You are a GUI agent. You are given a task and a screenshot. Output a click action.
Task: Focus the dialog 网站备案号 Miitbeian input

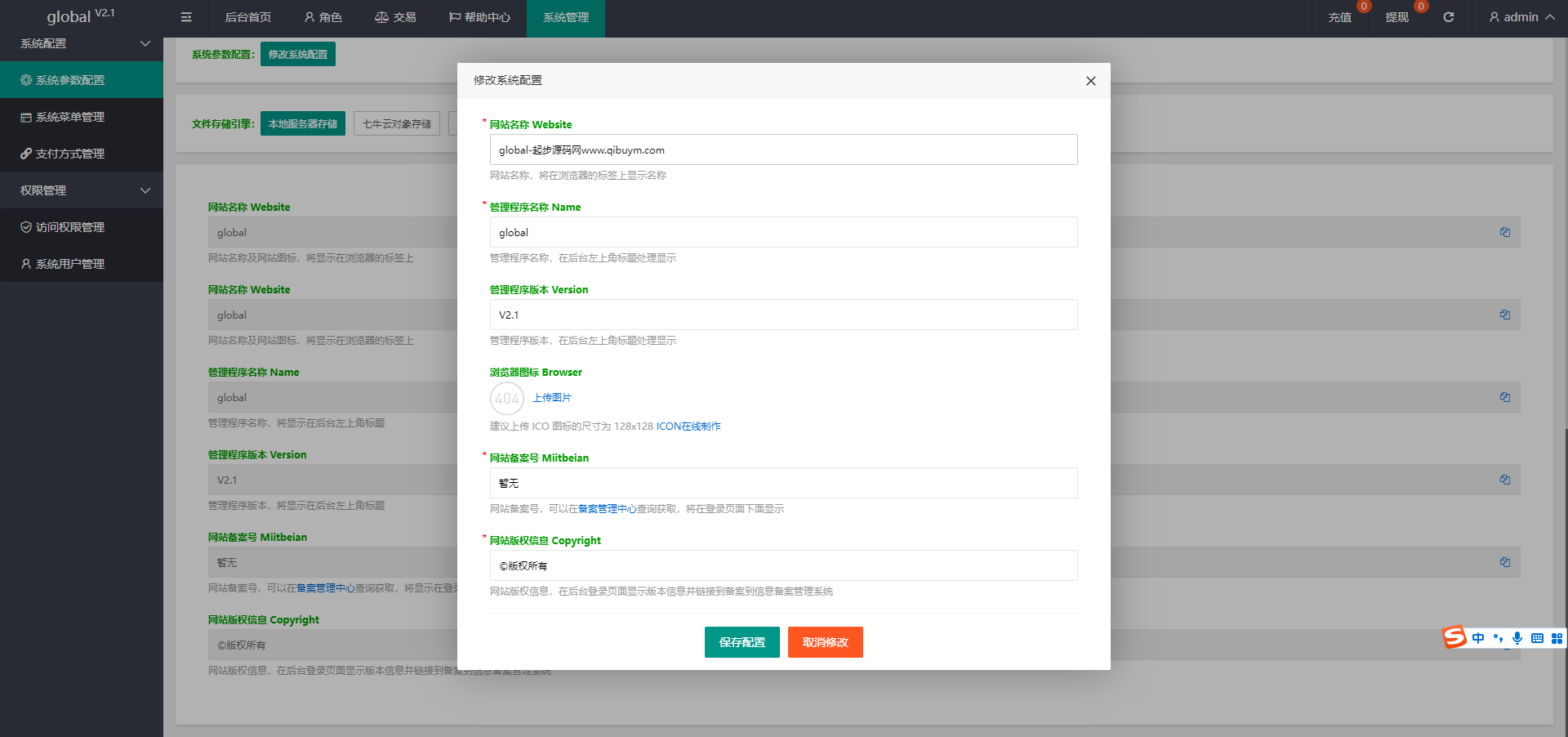pos(784,483)
